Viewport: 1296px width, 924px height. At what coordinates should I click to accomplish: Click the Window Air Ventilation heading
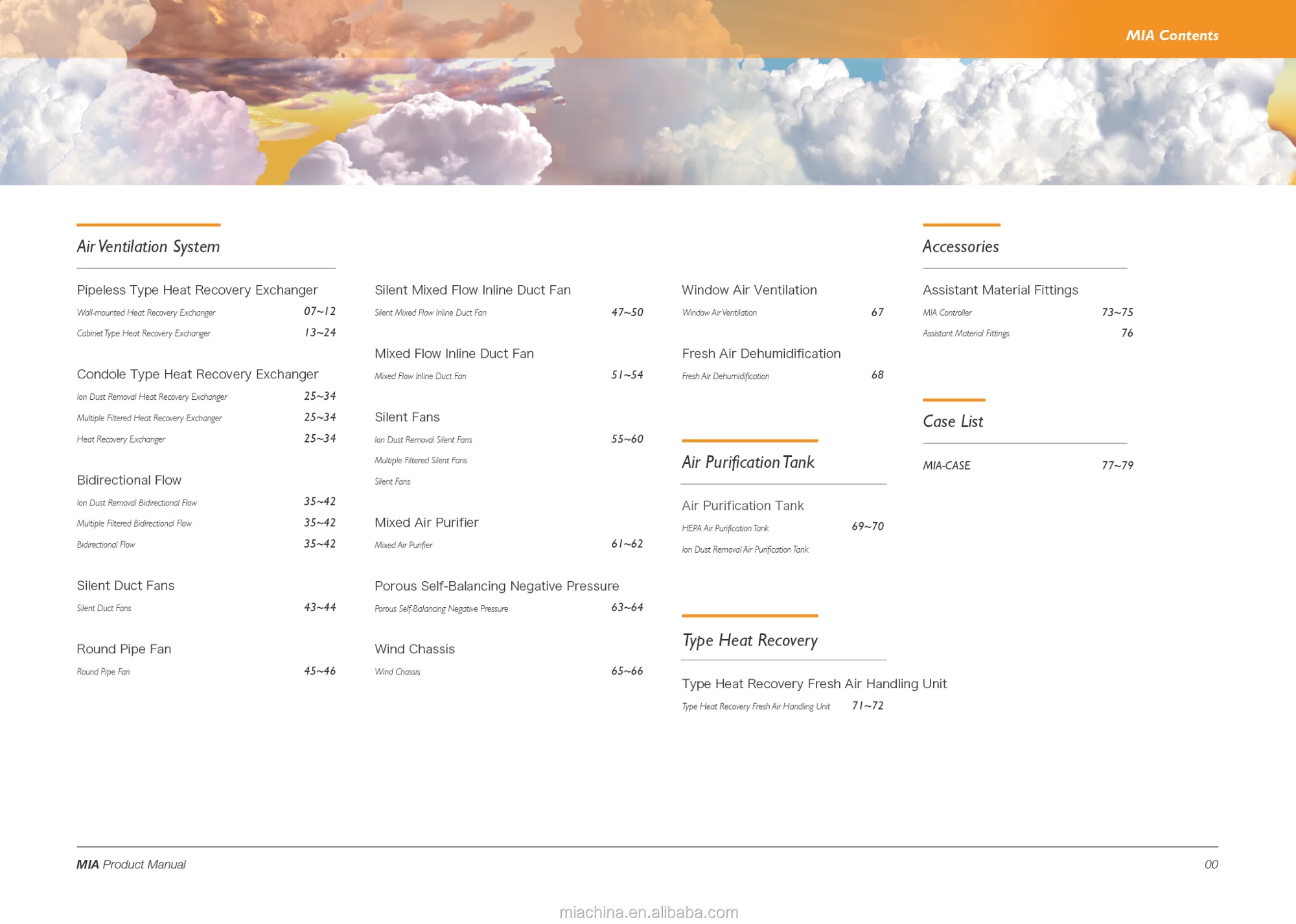[749, 290]
